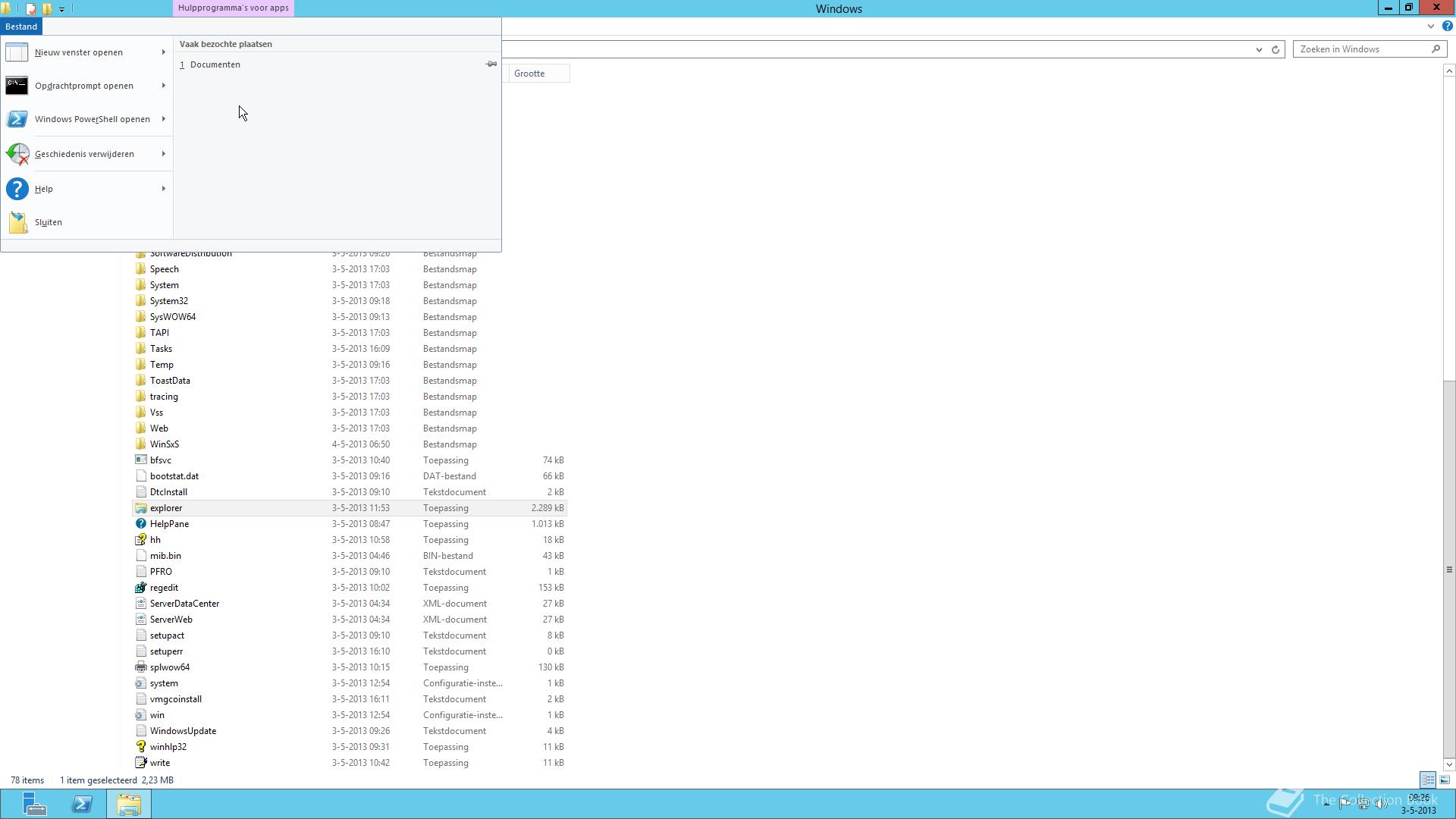Open the Action Center flag icon

[1345, 804]
